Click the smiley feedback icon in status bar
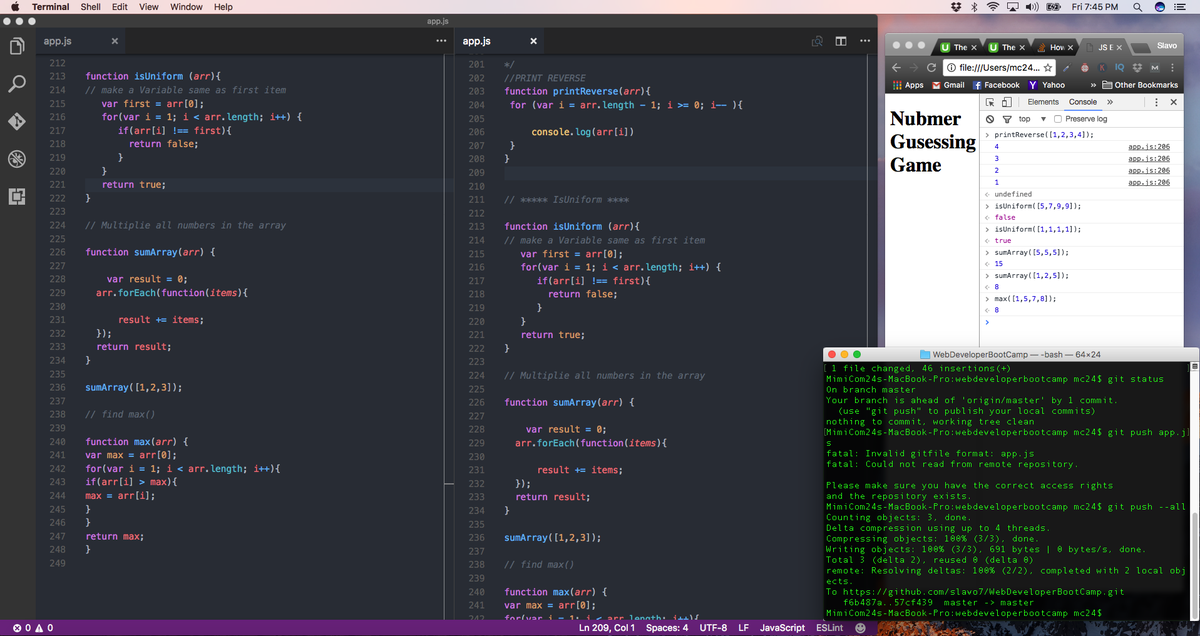1200x636 pixels. point(860,628)
